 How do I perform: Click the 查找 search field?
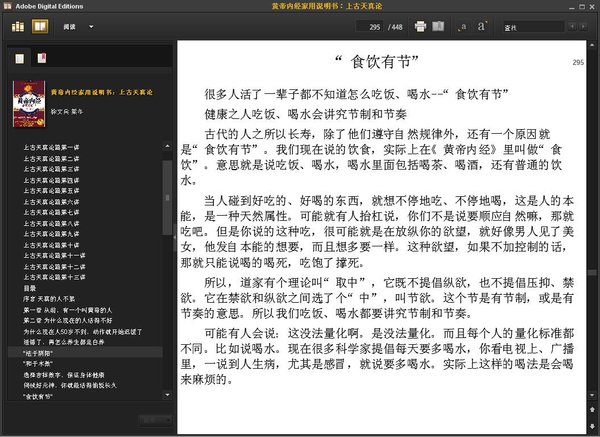click(x=533, y=27)
